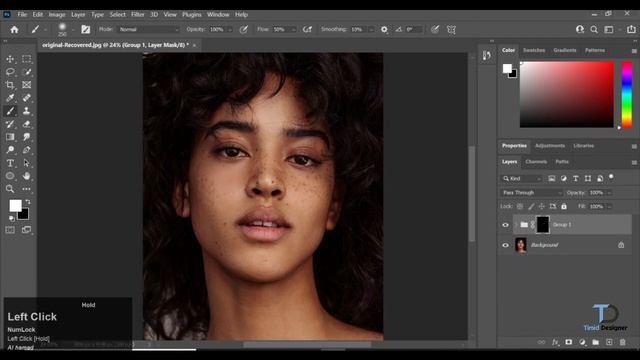Open the Filter menu

(x=138, y=14)
